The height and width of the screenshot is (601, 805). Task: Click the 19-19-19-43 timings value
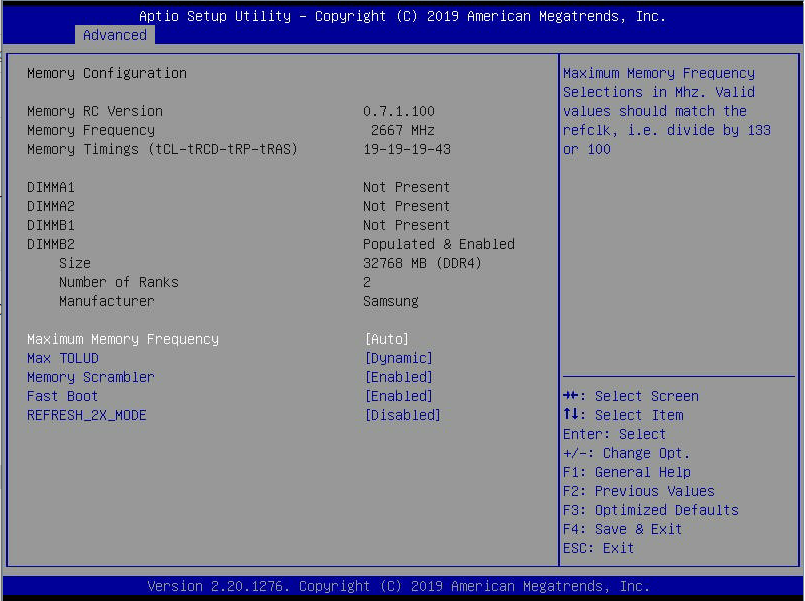point(407,149)
